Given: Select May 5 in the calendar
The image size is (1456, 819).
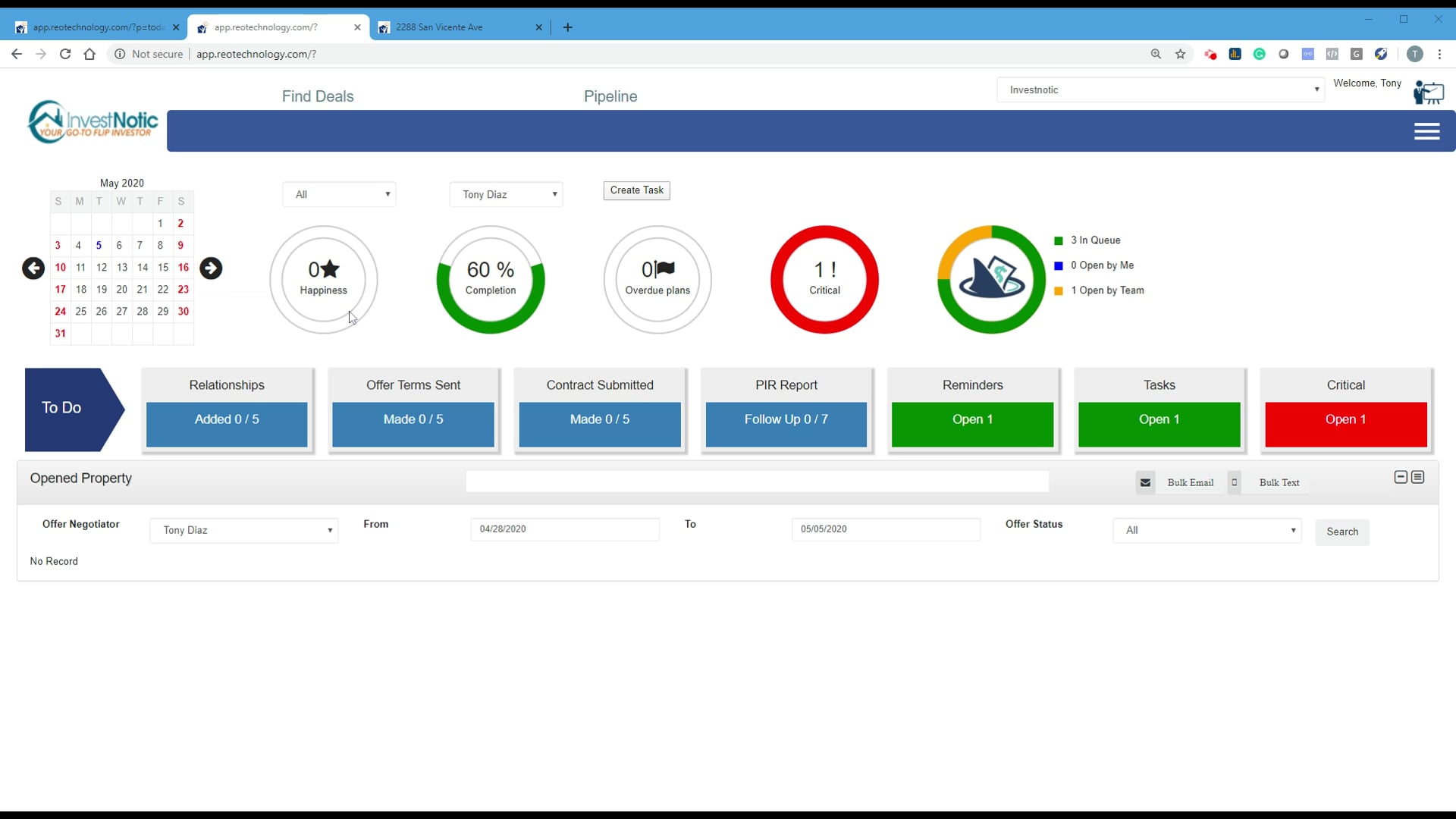Looking at the screenshot, I should pos(99,246).
